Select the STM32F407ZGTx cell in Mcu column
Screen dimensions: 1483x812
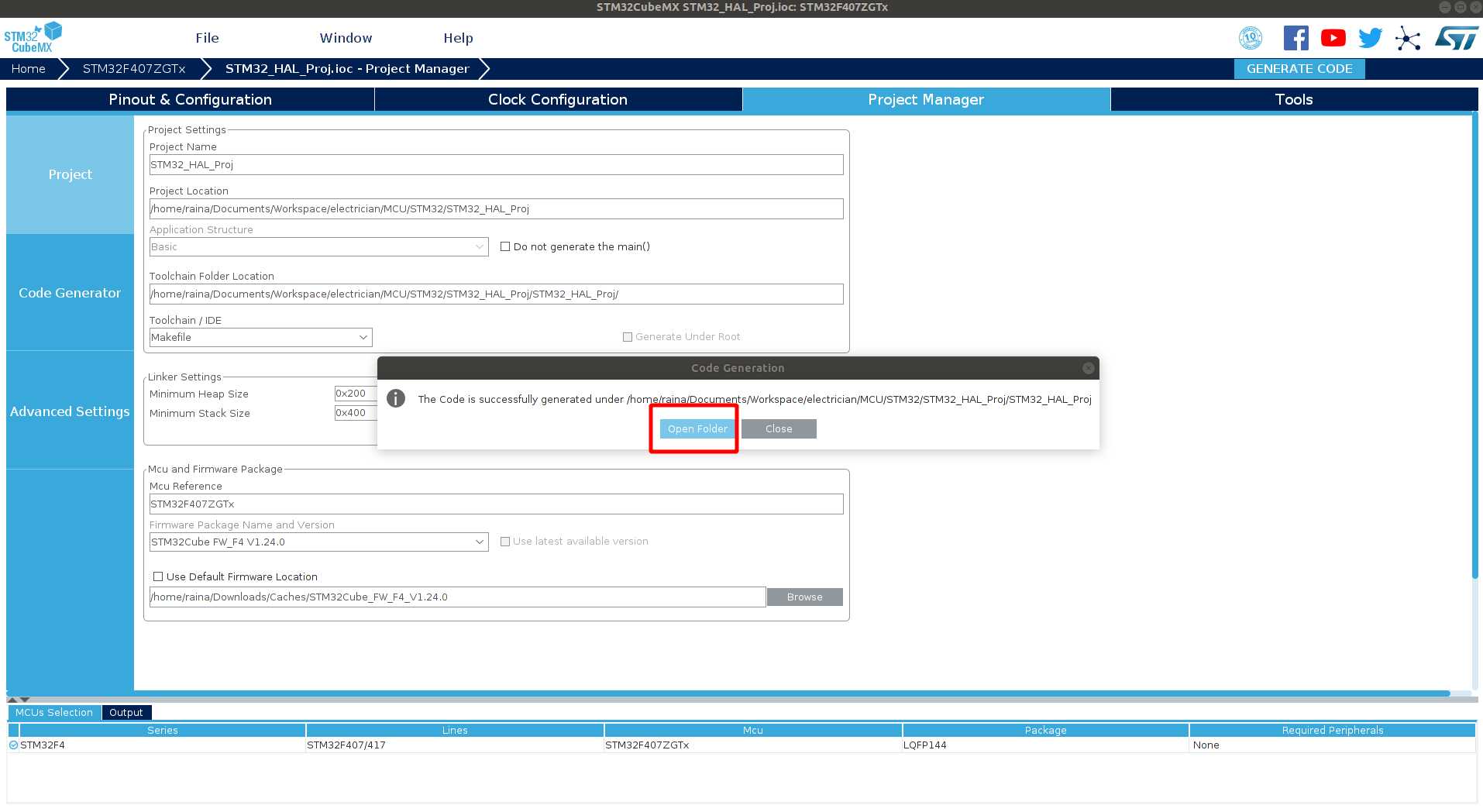click(753, 745)
